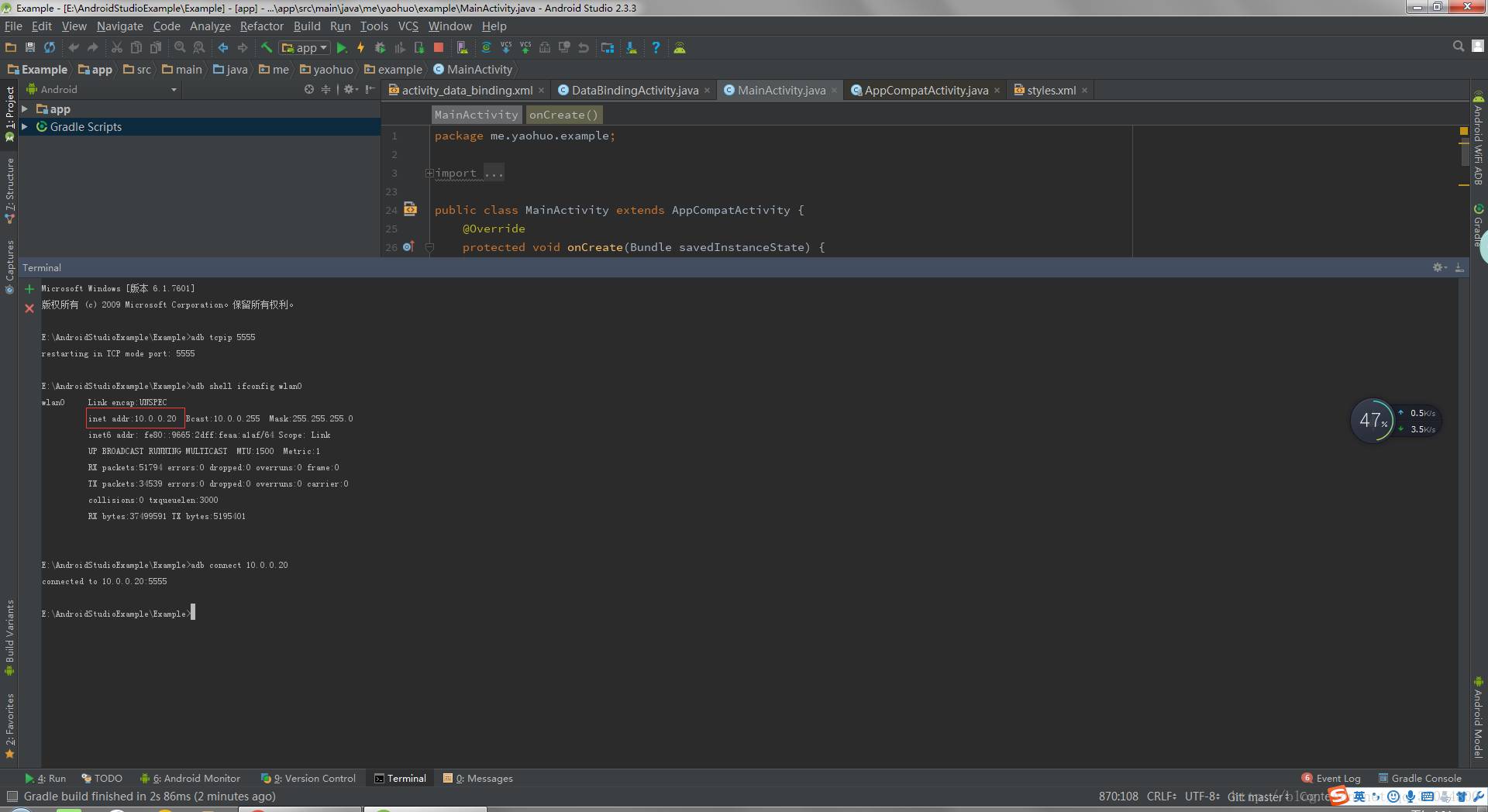The image size is (1488, 812).
Task: Open terminal panel settings gear dropdown
Action: coord(1439,267)
